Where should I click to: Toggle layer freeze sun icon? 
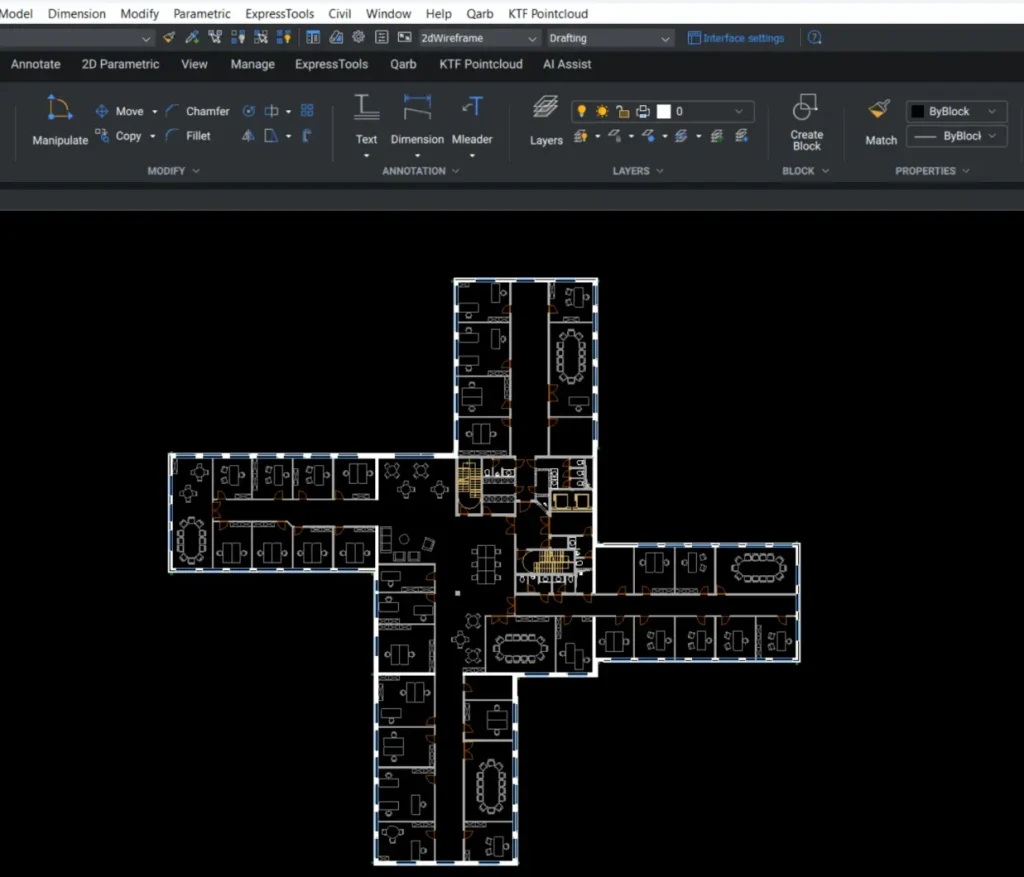(602, 112)
